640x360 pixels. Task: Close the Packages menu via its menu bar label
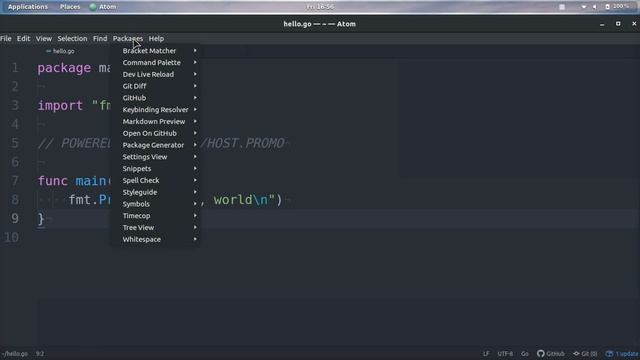coord(128,38)
